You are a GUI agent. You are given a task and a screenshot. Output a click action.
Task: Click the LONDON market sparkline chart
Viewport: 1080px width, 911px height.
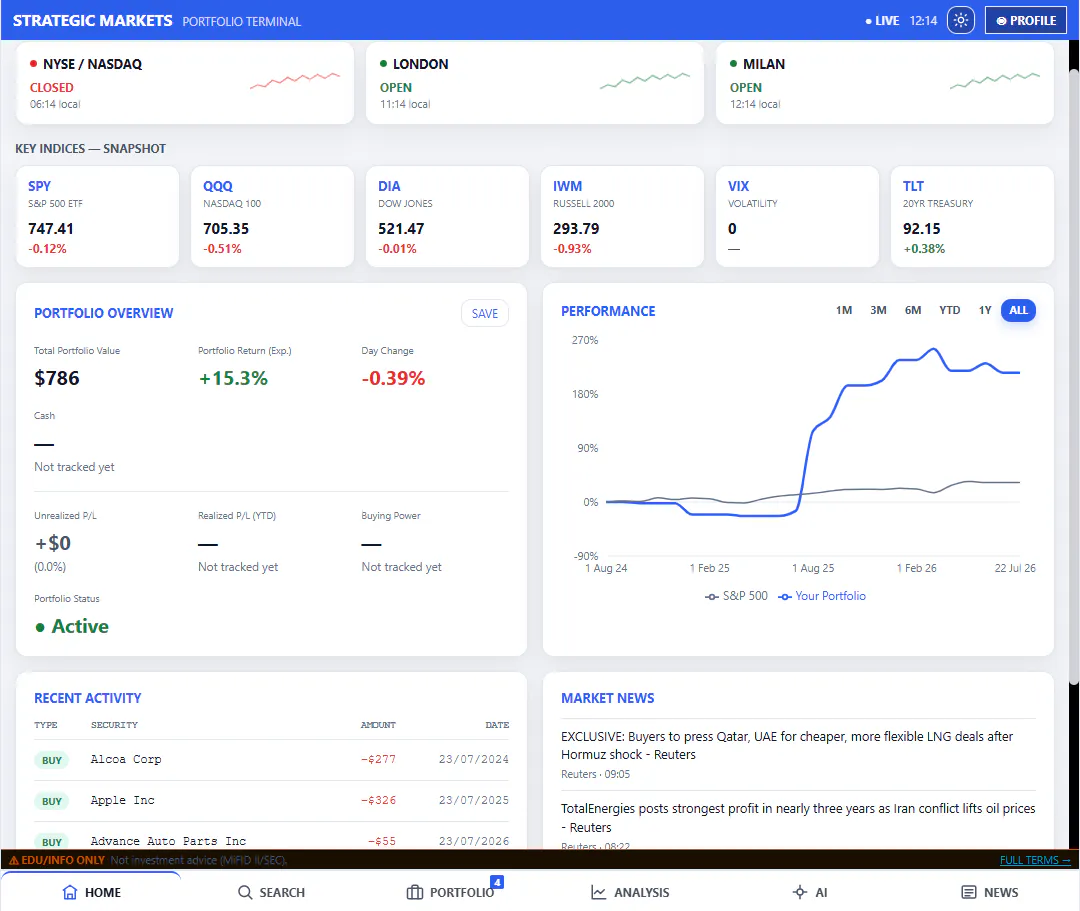(x=645, y=81)
